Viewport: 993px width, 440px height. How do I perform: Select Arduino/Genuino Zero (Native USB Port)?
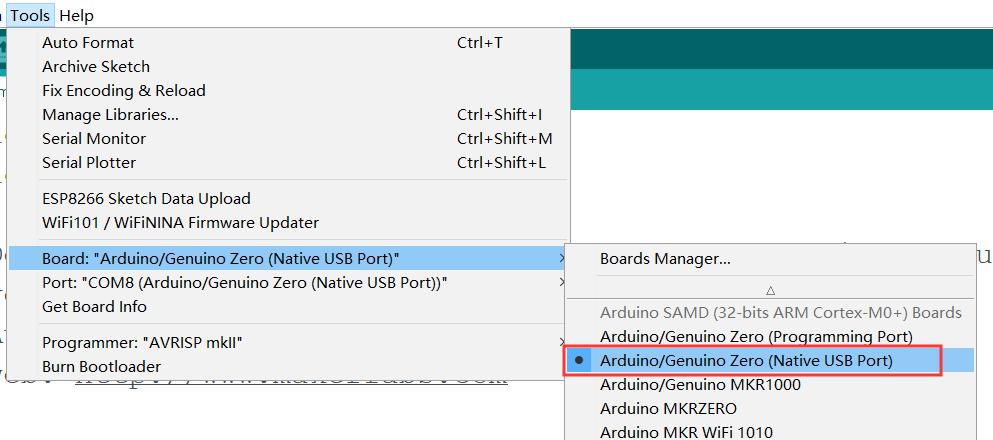746,360
